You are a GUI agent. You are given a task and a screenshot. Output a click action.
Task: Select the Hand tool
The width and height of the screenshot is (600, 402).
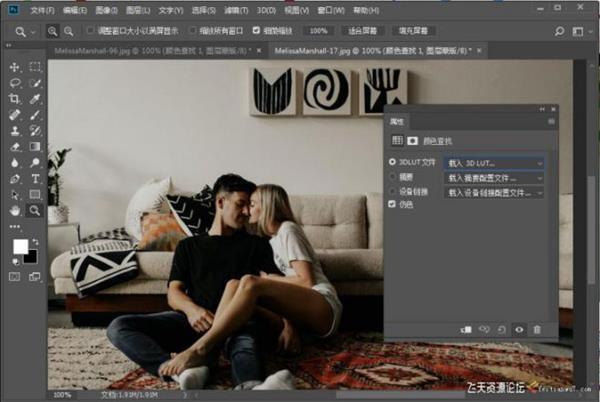[15, 211]
